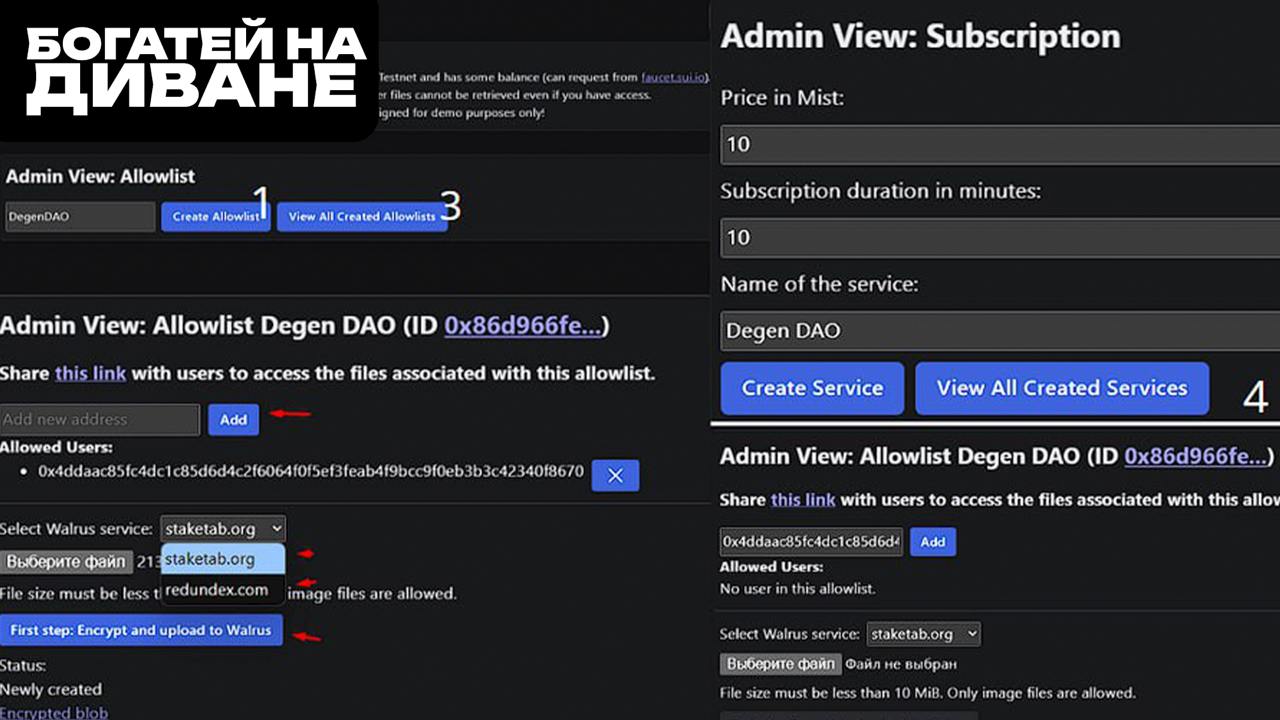
Task: Click the 'Admin View: Subscription' heading
Action: 920,37
